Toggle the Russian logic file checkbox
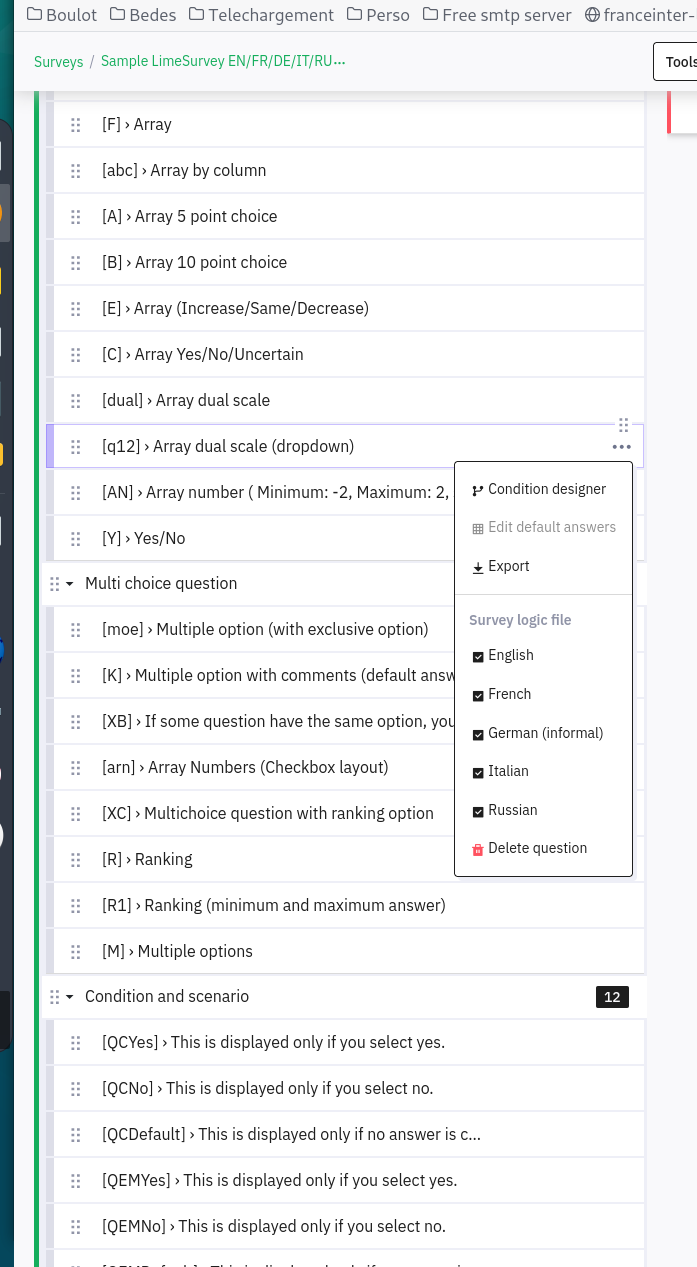This screenshot has height=1267, width=697. (x=478, y=811)
